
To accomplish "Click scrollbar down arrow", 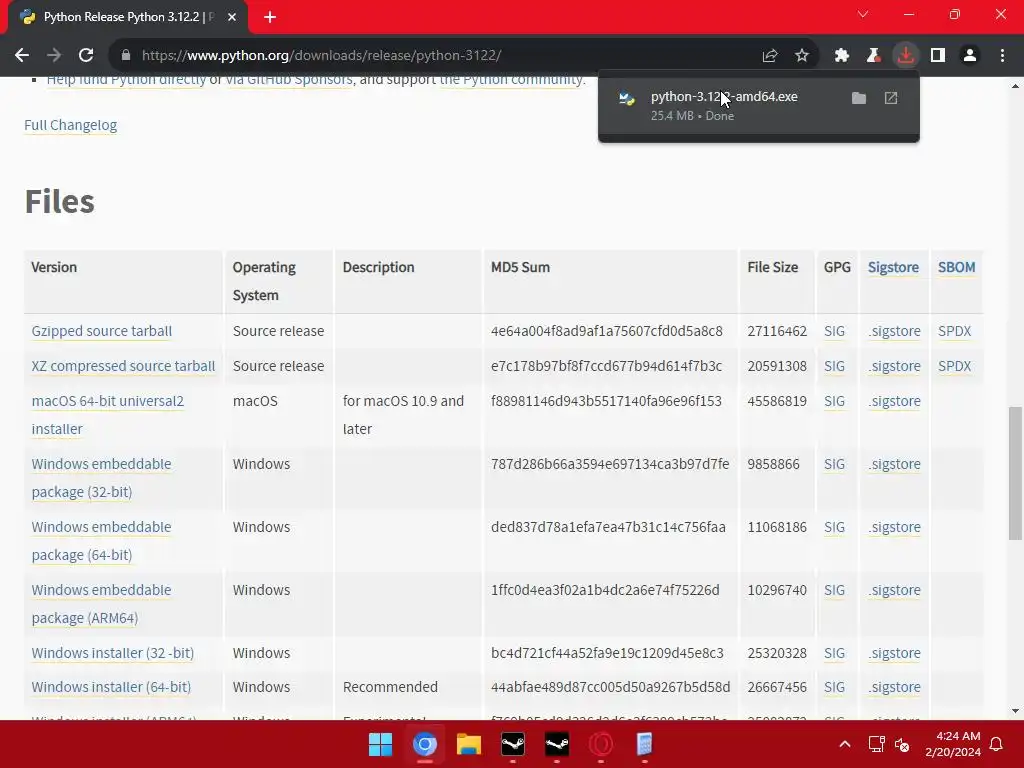I will tap(1015, 711).
